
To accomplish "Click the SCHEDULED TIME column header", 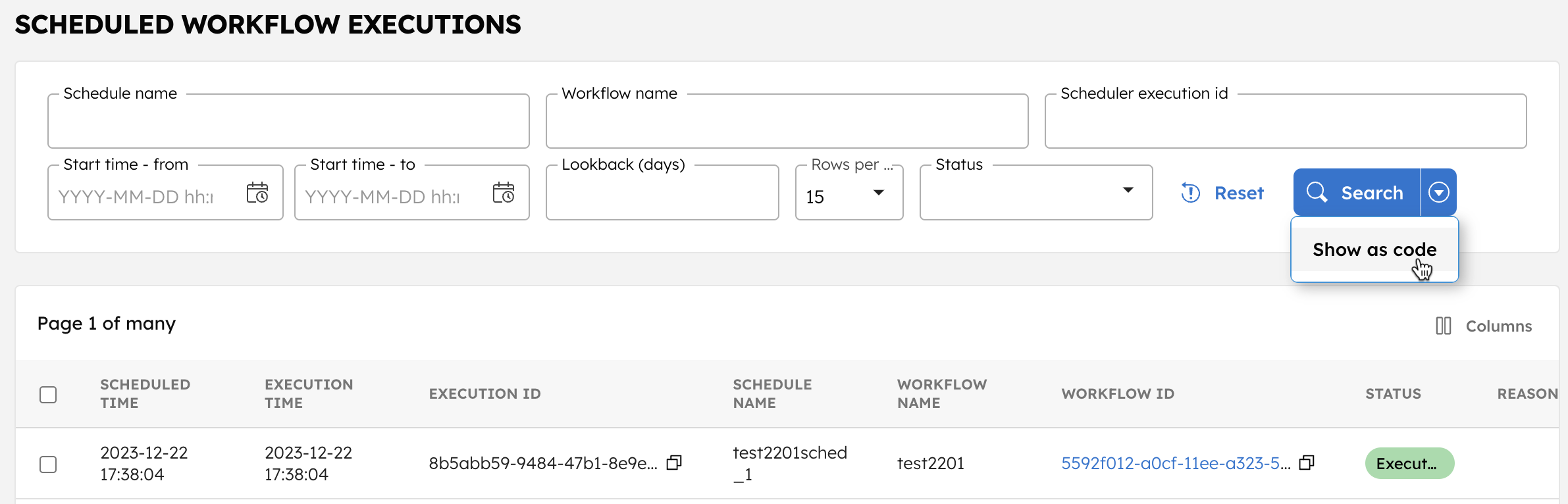I will point(145,393).
